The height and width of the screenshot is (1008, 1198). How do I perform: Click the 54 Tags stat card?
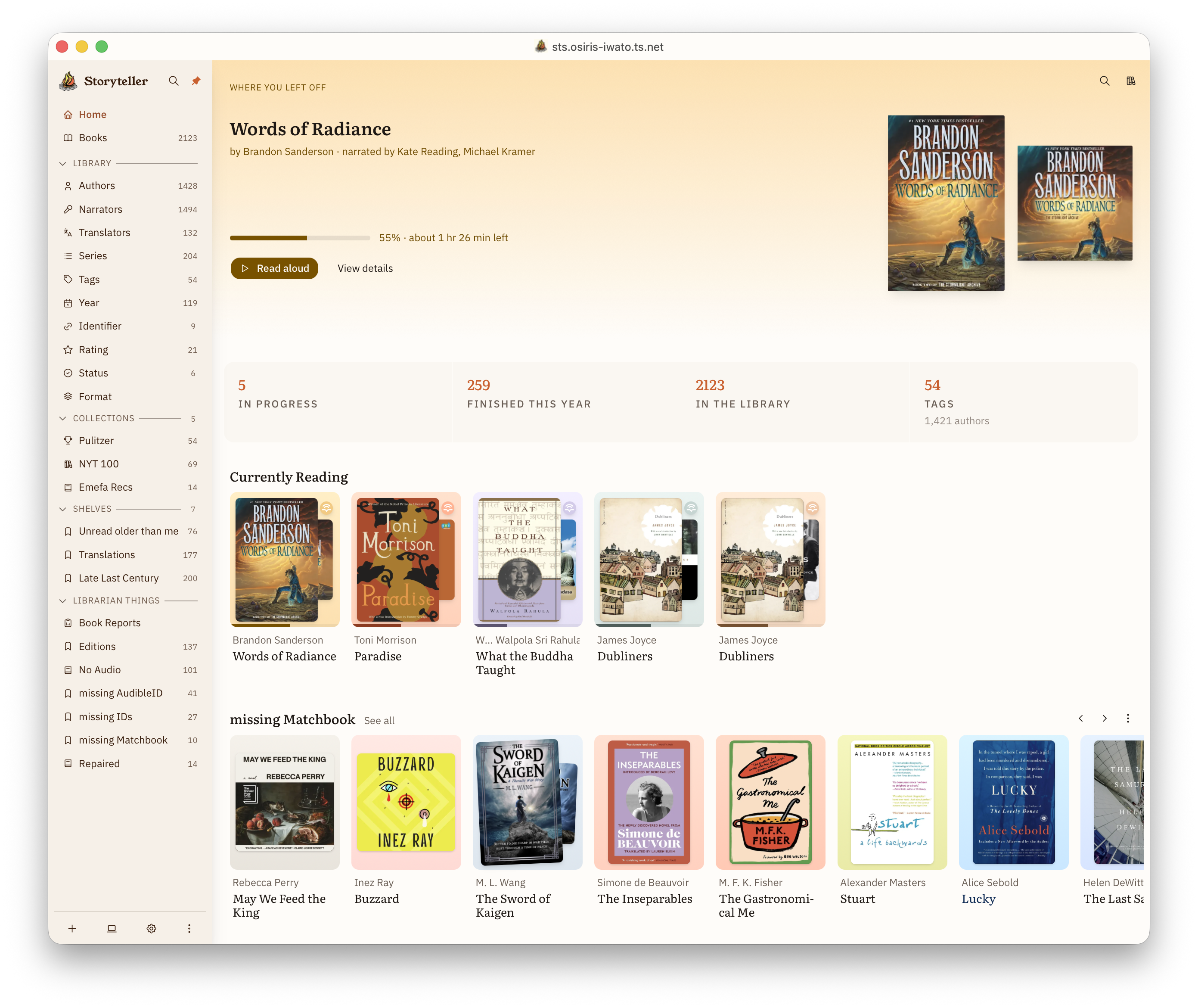1023,402
